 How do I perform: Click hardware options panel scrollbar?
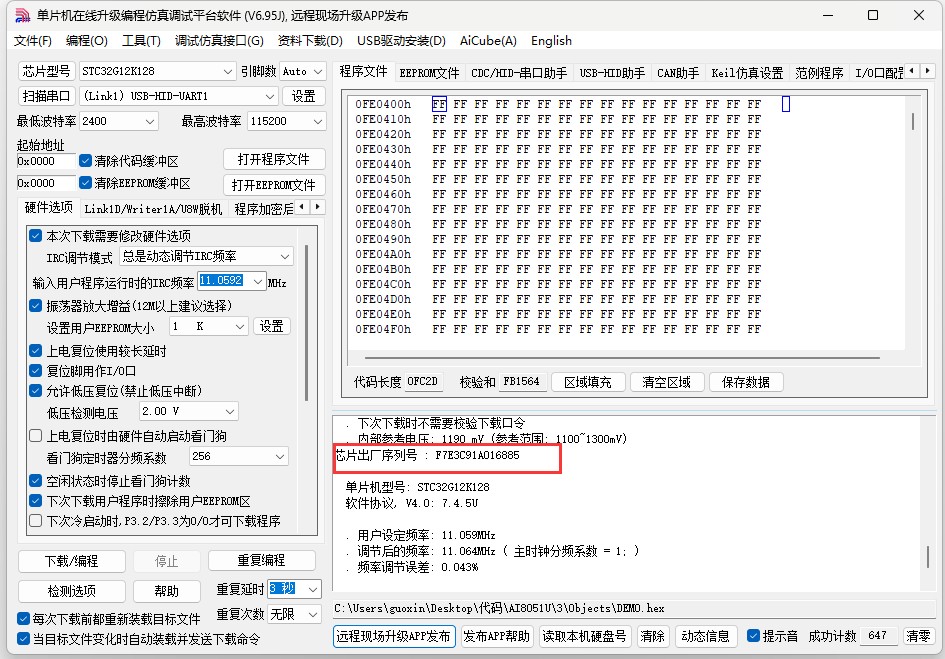click(x=306, y=323)
